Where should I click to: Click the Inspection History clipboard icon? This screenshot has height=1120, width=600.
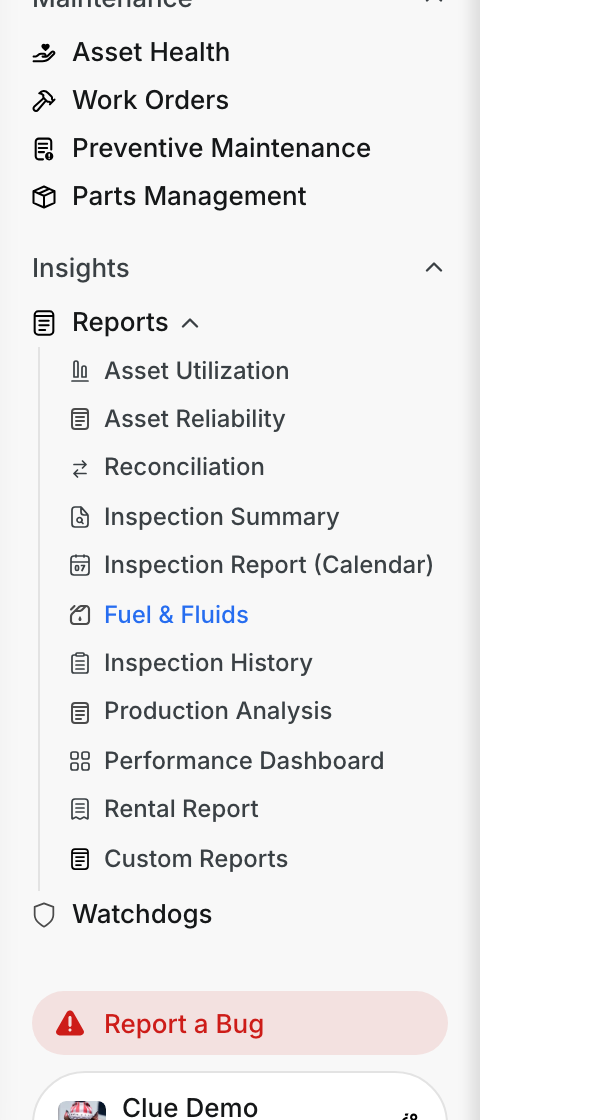coord(80,664)
